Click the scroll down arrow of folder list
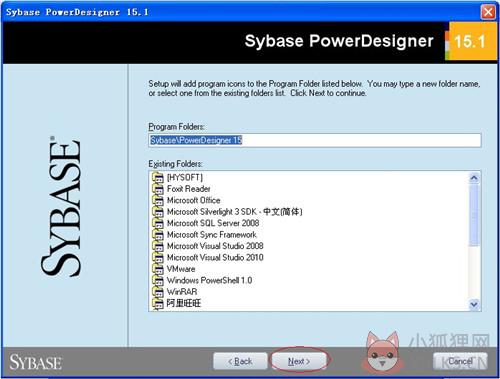 [474, 304]
